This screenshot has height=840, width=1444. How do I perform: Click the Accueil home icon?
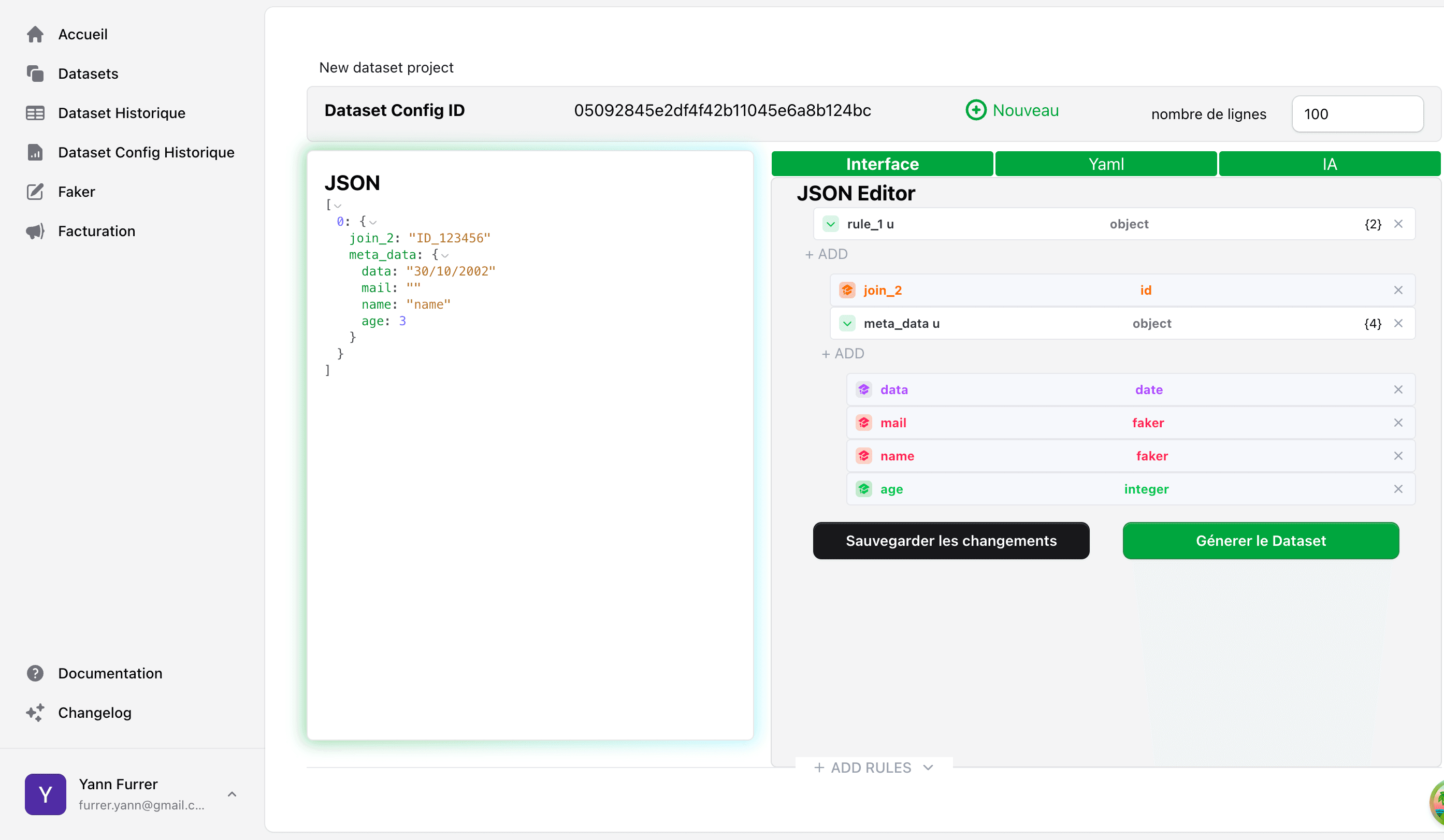pos(35,34)
